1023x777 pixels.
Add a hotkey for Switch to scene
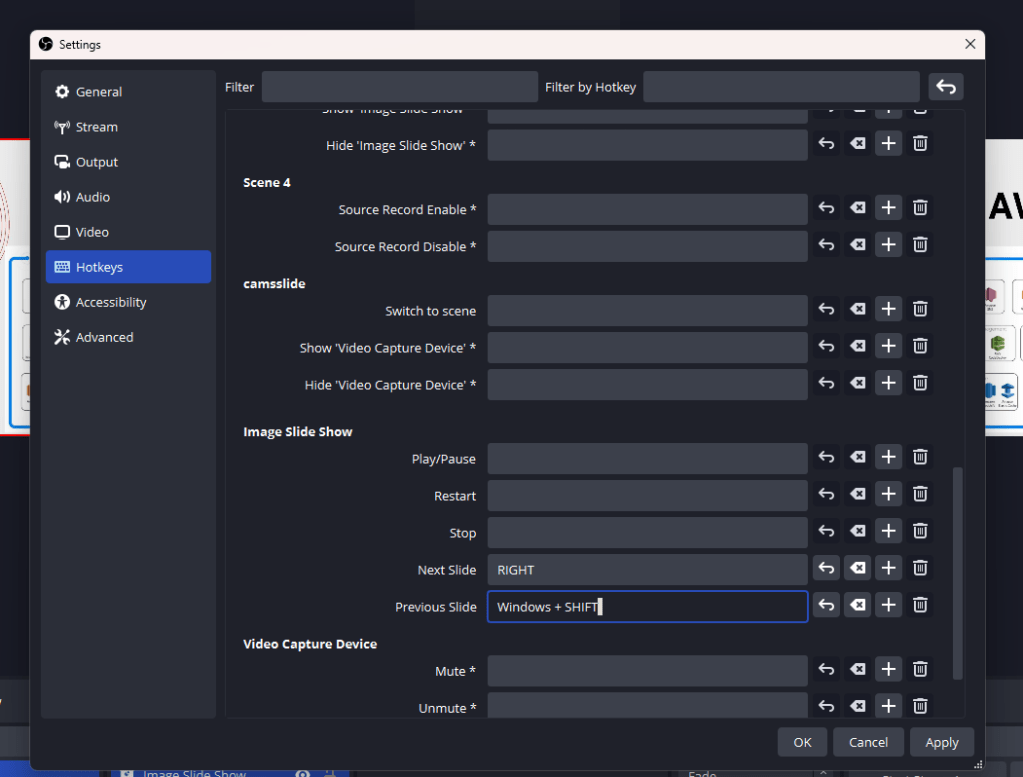[888, 309]
